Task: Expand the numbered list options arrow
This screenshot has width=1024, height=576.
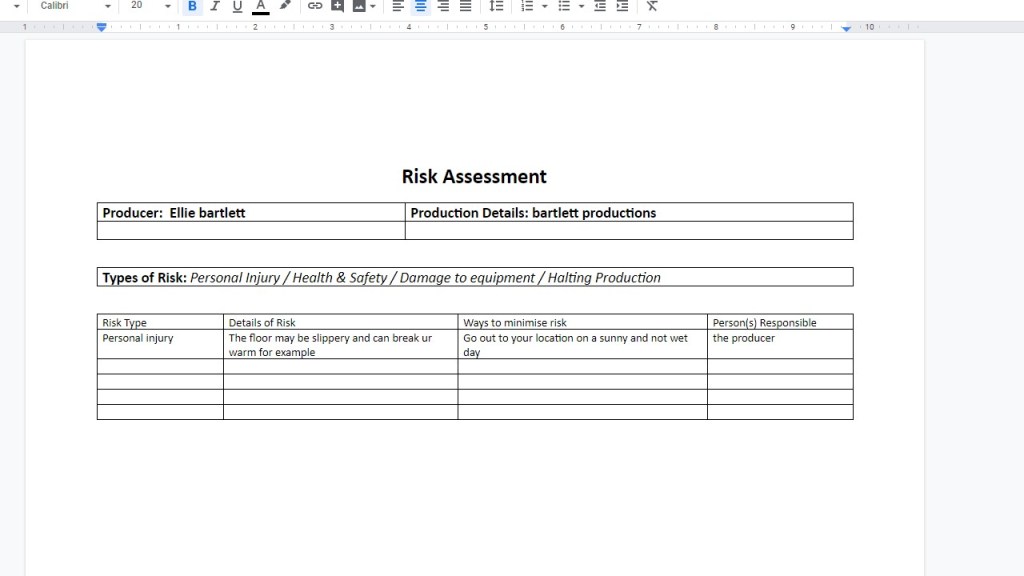Action: tap(545, 6)
